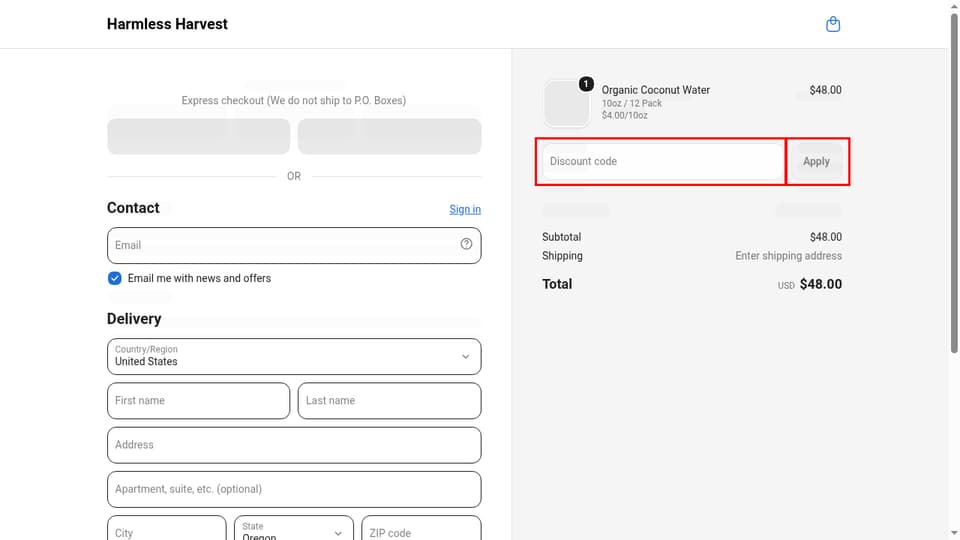
Task: Click the first express checkout button placeholder
Action: 198,136
